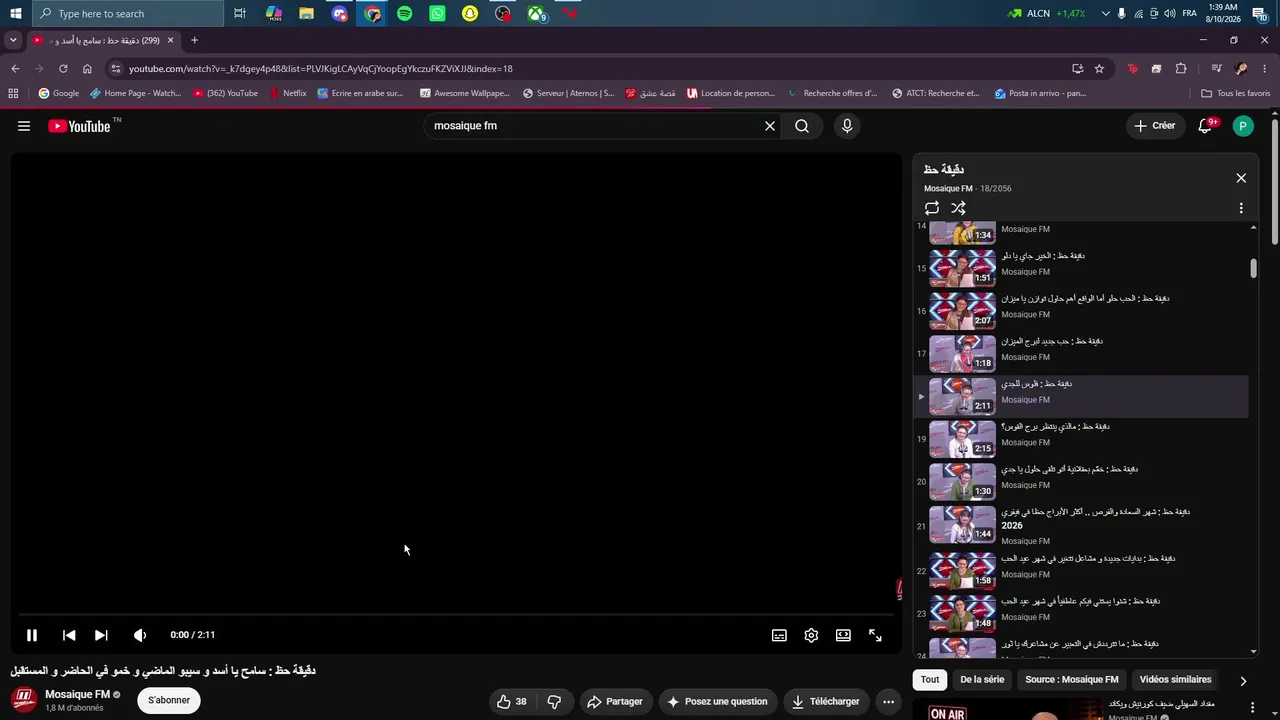This screenshot has width=1280, height=720.
Task: Skip to the previous playlist video
Action: (x=69, y=635)
